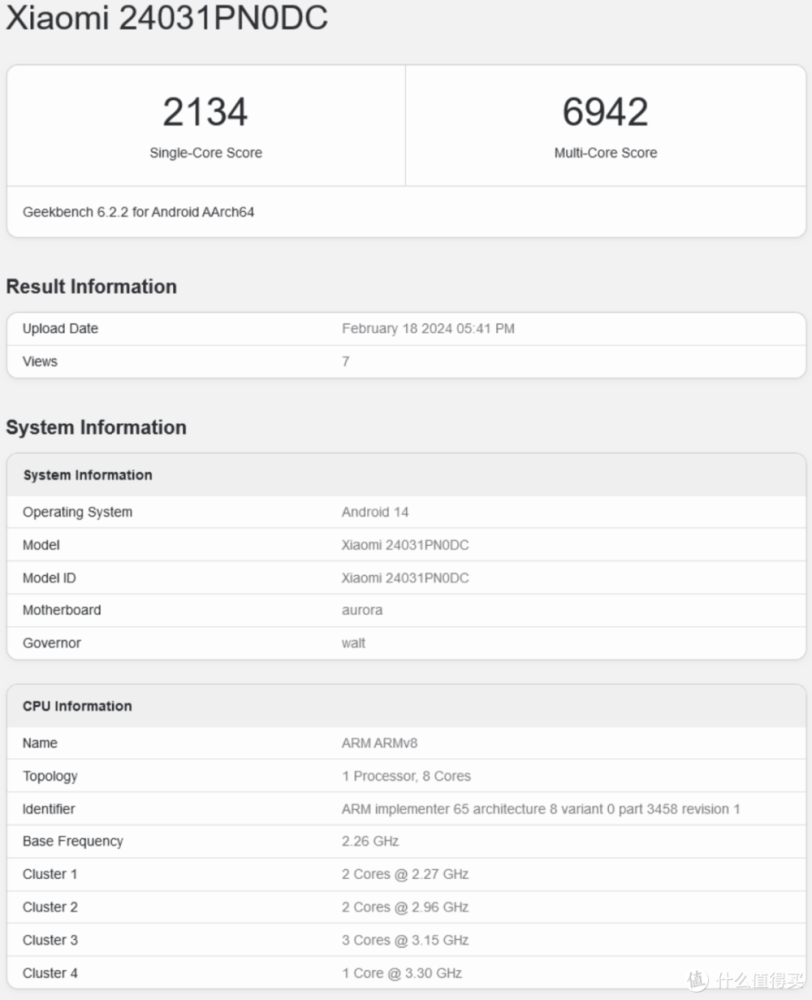Click the Cluster 4 value 1 Core @ 3.30 GHz
This screenshot has height=1000, width=812.
(401, 973)
